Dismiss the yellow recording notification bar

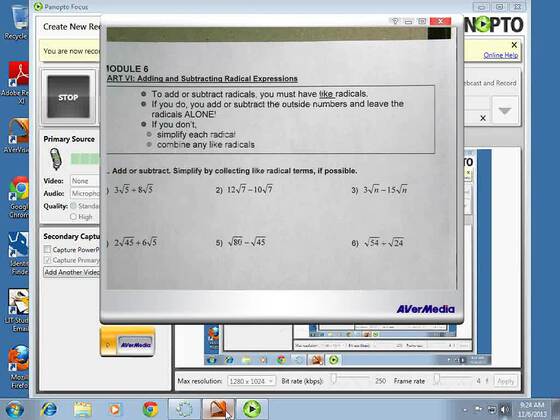point(514,45)
